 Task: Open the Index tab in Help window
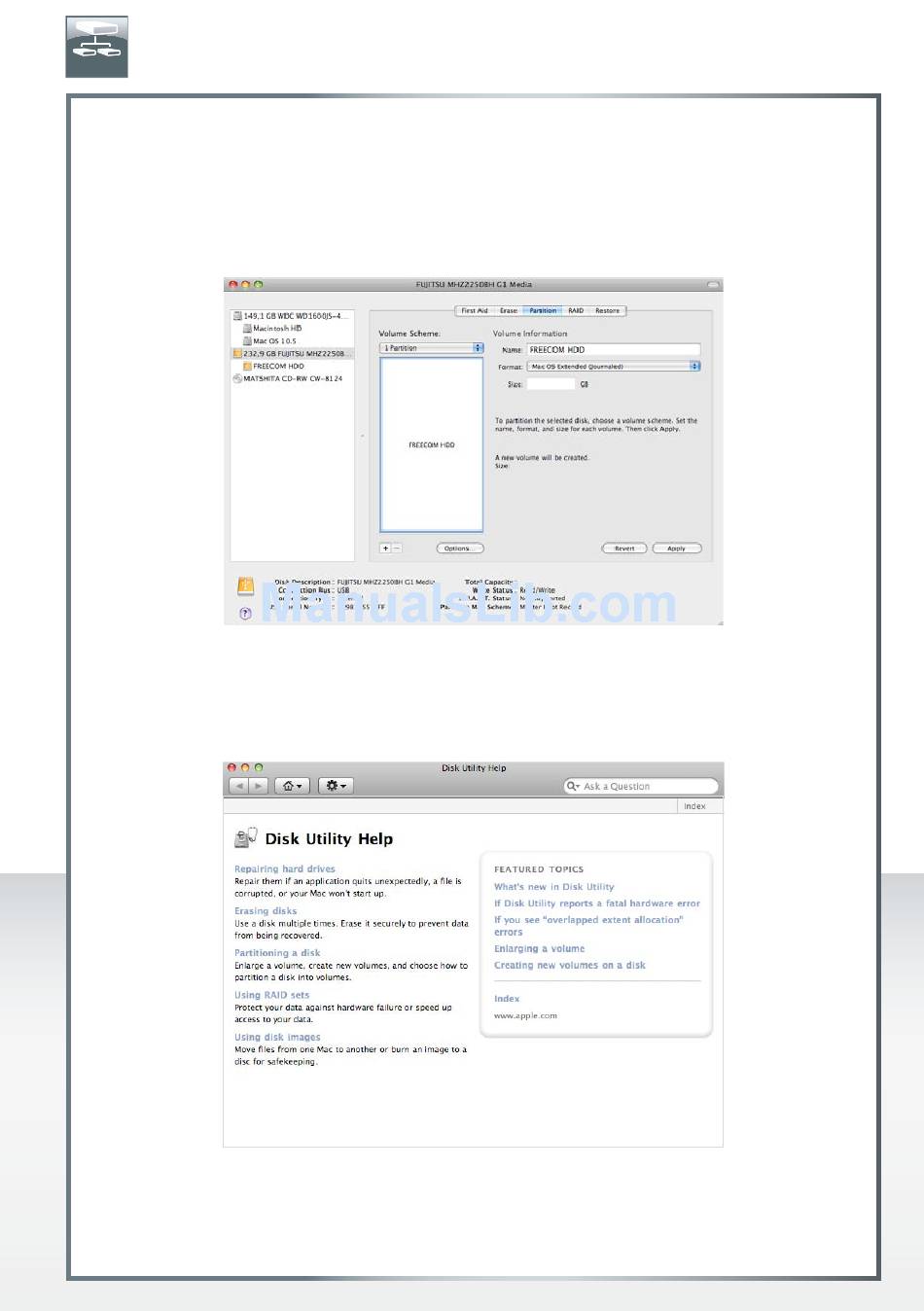[x=694, y=806]
